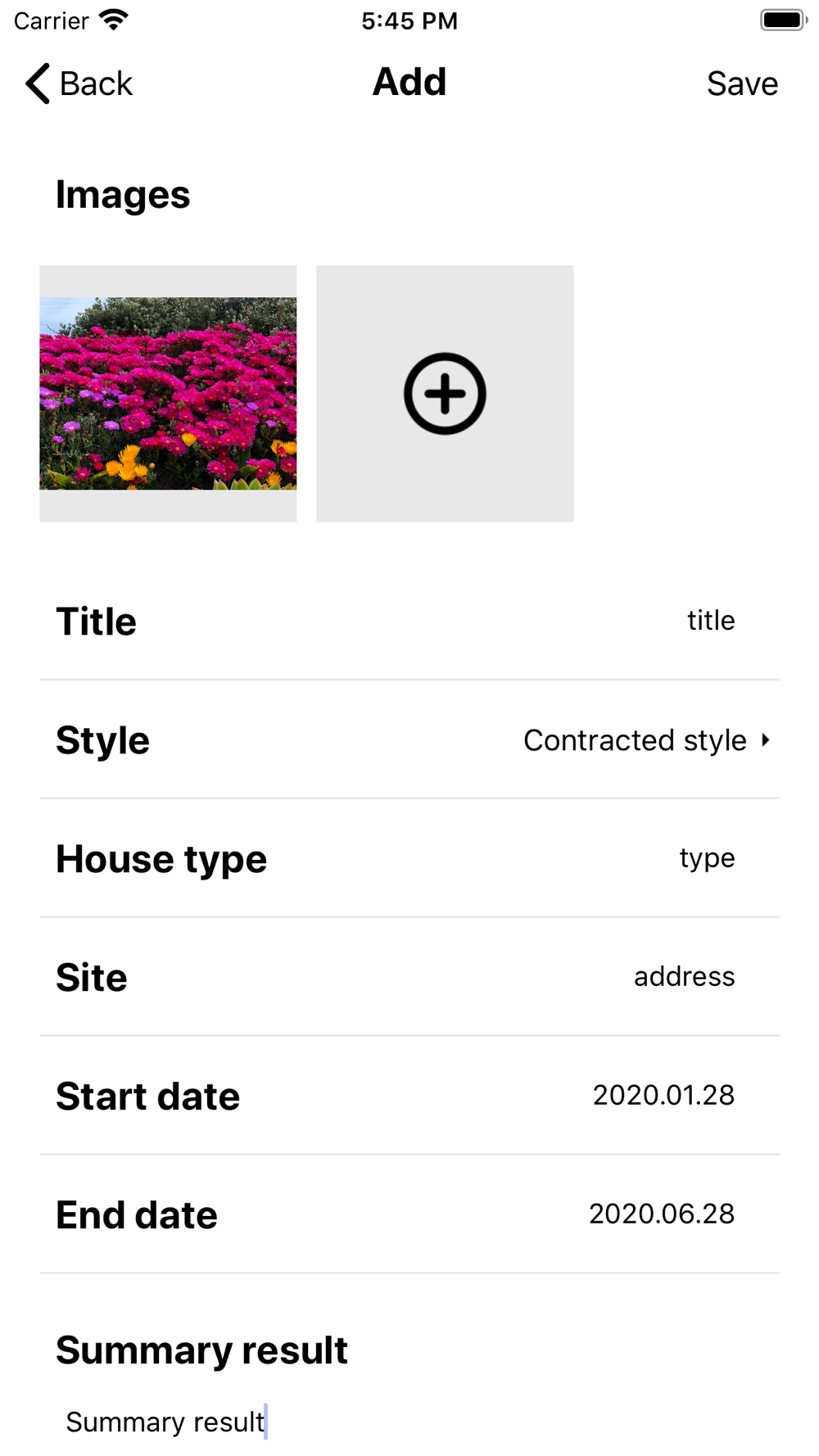819x1456 pixels.
Task: Select the flower photo thumbnail
Action: click(x=168, y=394)
